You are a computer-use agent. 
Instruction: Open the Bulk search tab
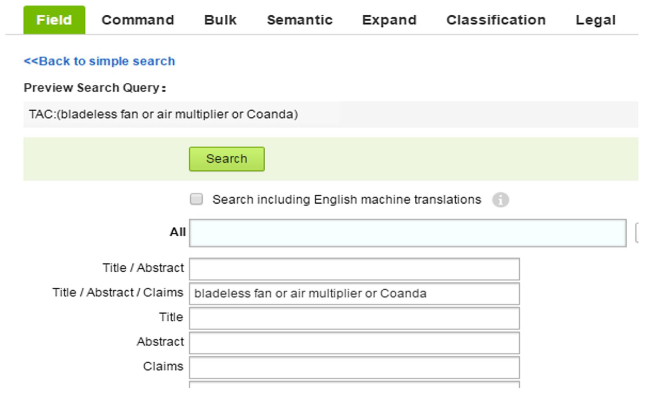220,20
